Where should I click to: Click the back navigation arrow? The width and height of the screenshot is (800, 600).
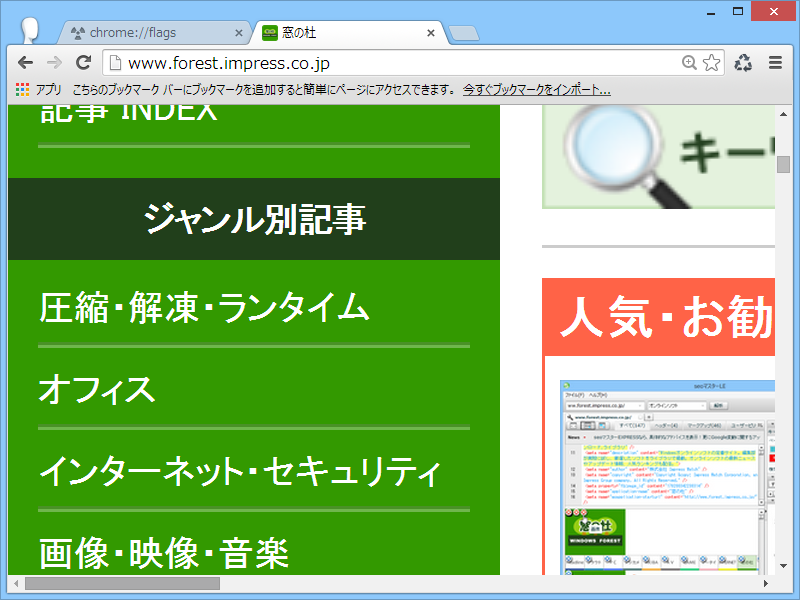pos(25,62)
